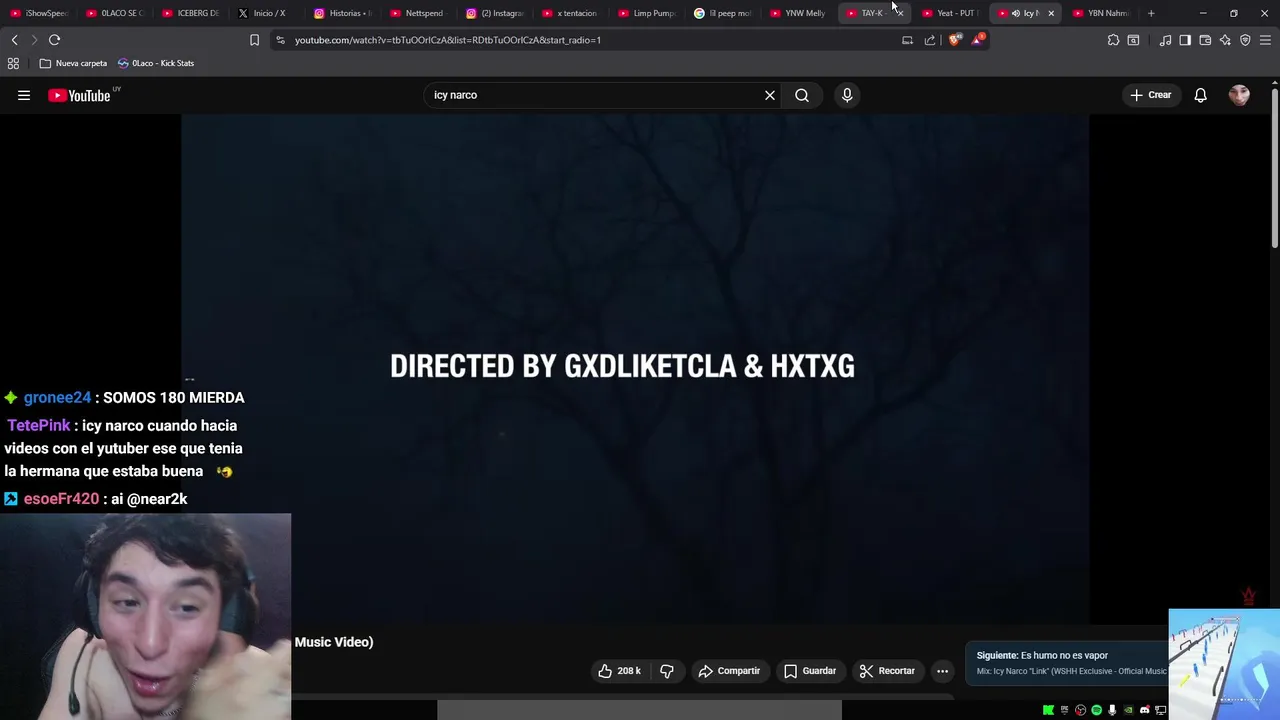This screenshot has width=1280, height=720.
Task: Open Brave VPN shield icon
Action: tap(1245, 40)
